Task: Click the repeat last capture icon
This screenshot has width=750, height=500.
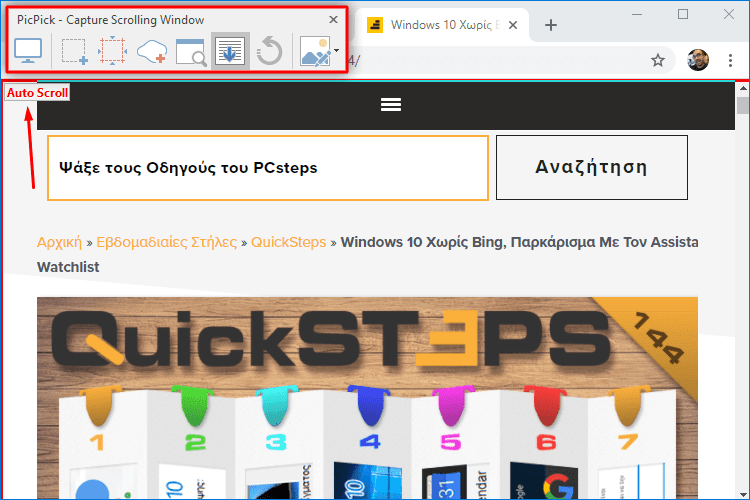Action: click(269, 51)
